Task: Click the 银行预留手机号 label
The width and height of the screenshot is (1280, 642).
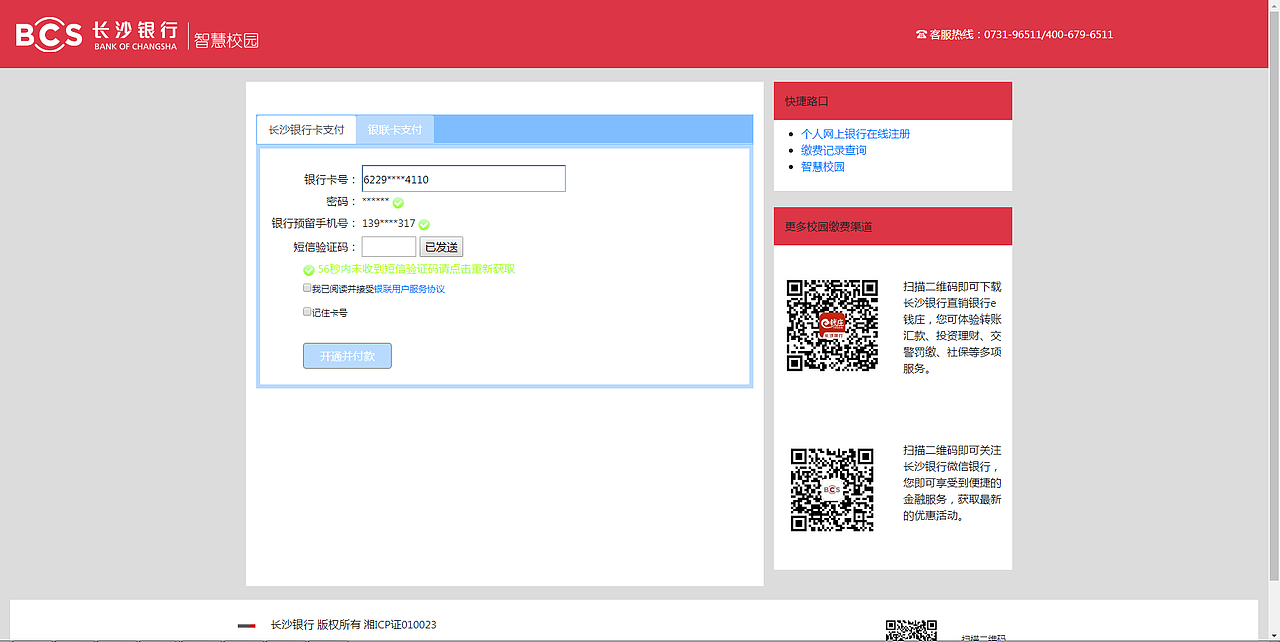Action: pyautogui.click(x=313, y=224)
